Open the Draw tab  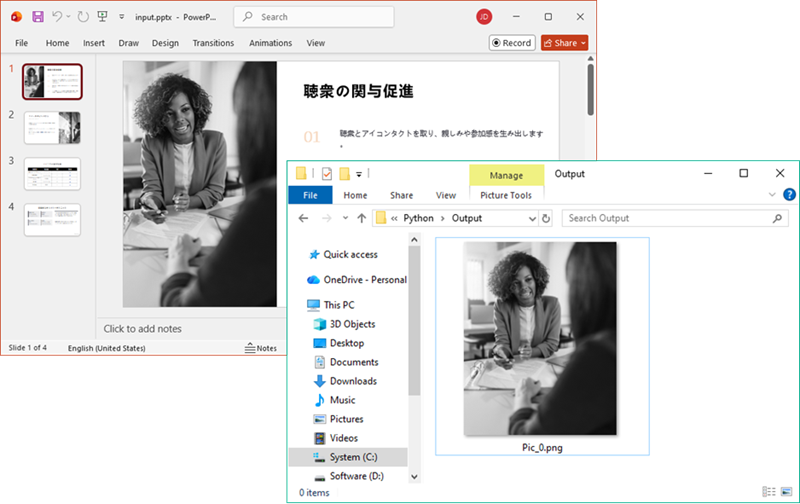(129, 43)
